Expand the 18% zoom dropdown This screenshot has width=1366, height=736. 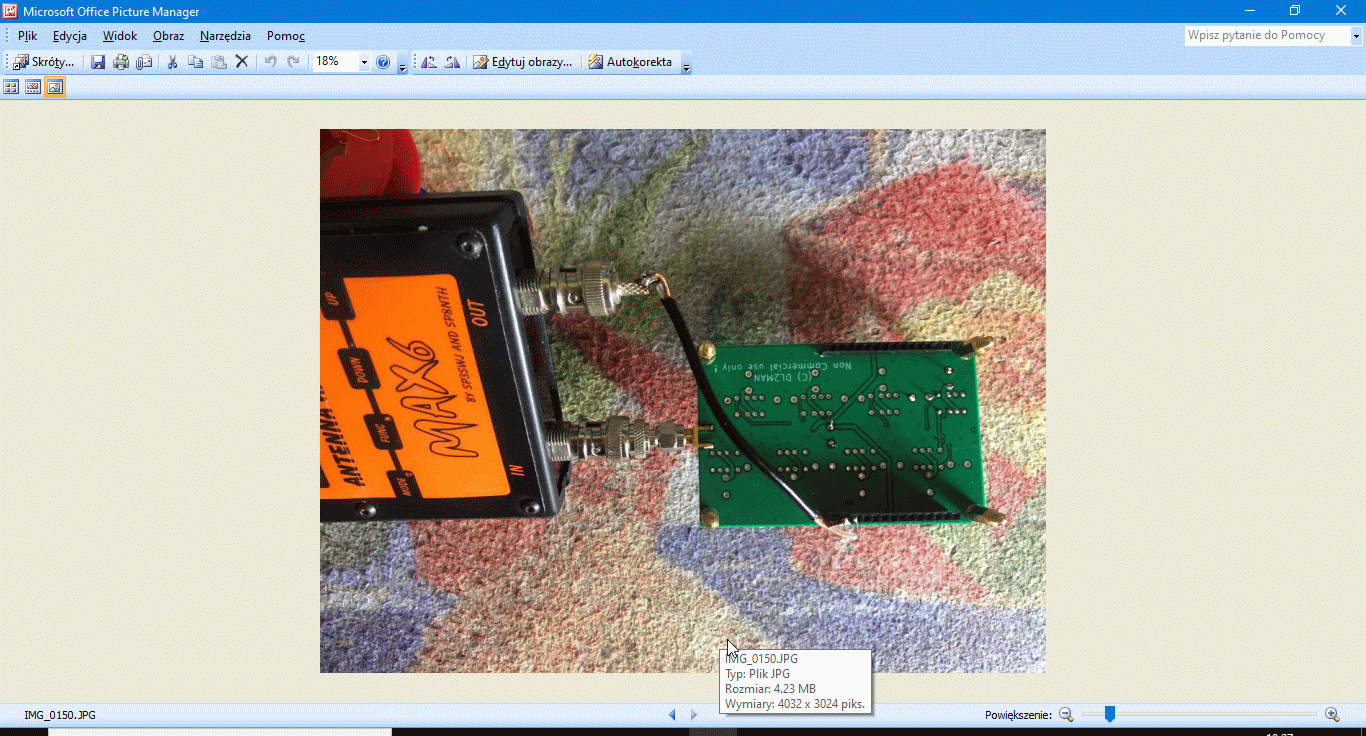pos(364,62)
